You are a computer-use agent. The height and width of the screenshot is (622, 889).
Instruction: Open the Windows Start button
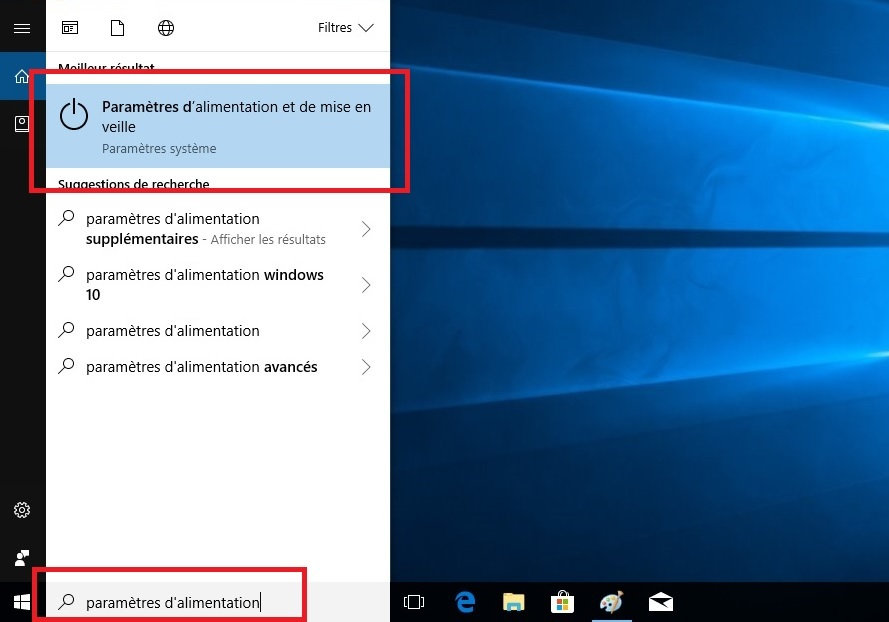coord(22,602)
